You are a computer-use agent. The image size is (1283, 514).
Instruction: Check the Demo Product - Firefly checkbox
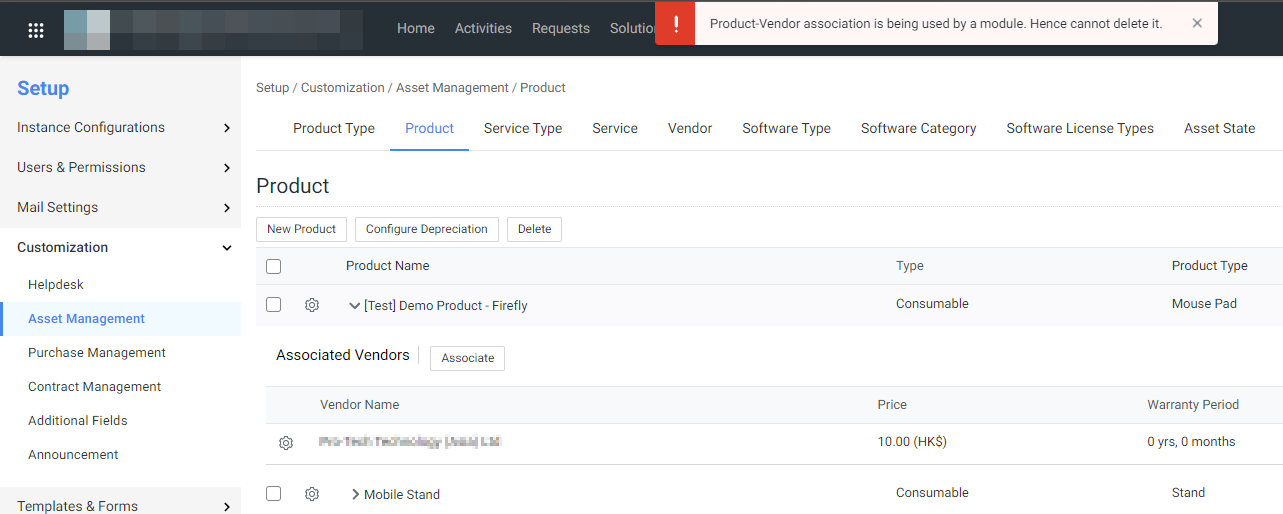tap(274, 304)
